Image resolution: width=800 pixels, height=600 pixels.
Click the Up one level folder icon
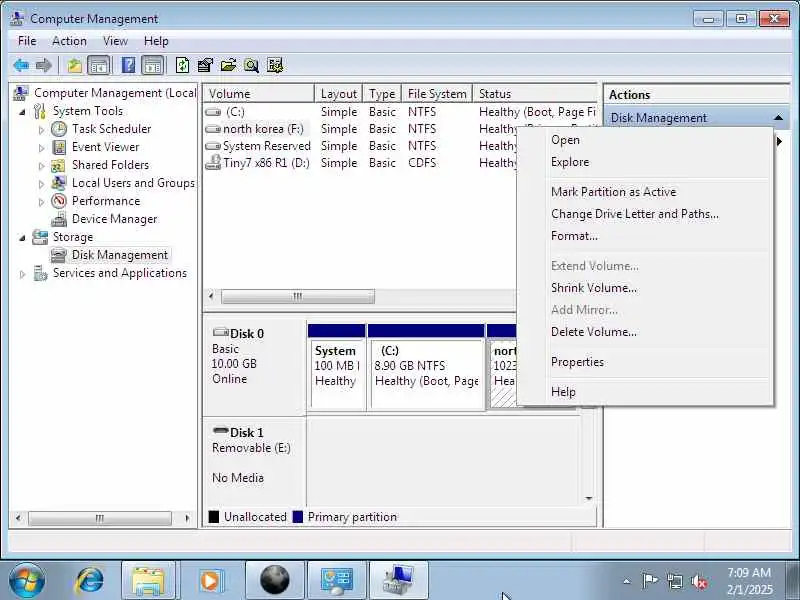click(x=75, y=65)
